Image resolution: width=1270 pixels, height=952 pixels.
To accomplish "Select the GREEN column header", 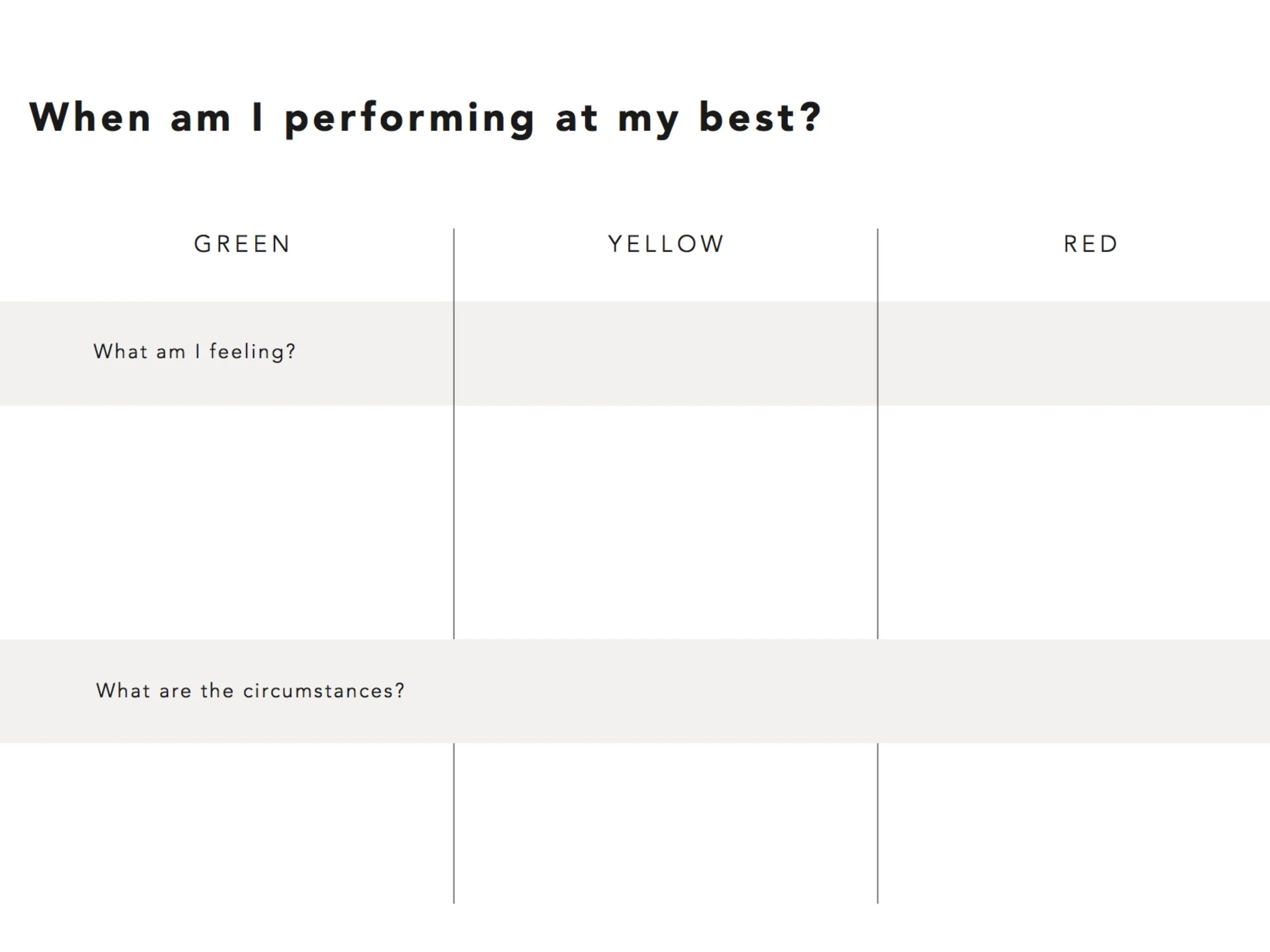I will (242, 244).
